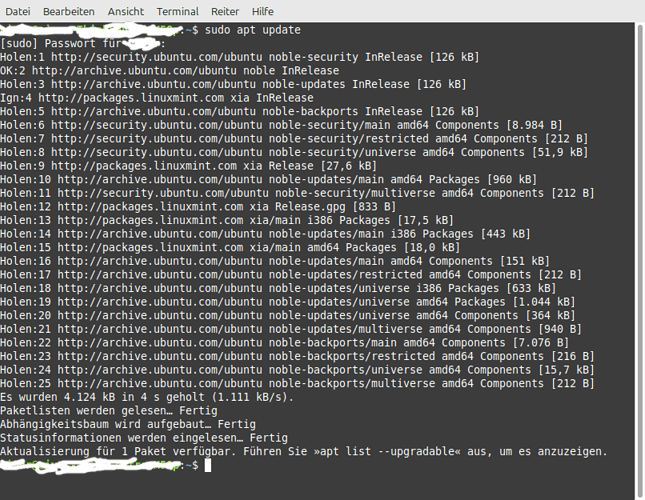645x500 pixels.
Task: Click the 'Holen:11' noble-security/multiverse line
Action: (x=297, y=193)
